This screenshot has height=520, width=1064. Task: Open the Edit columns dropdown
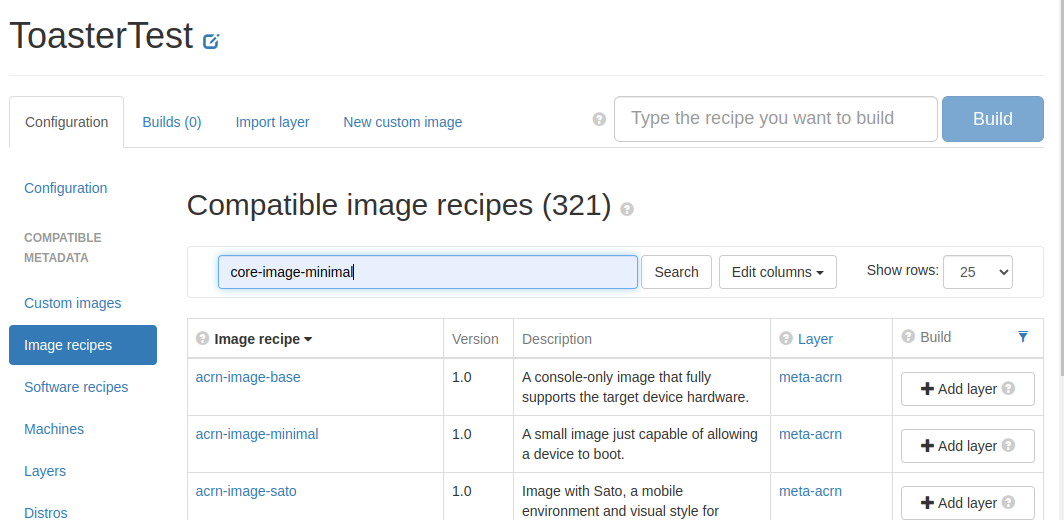(x=777, y=272)
